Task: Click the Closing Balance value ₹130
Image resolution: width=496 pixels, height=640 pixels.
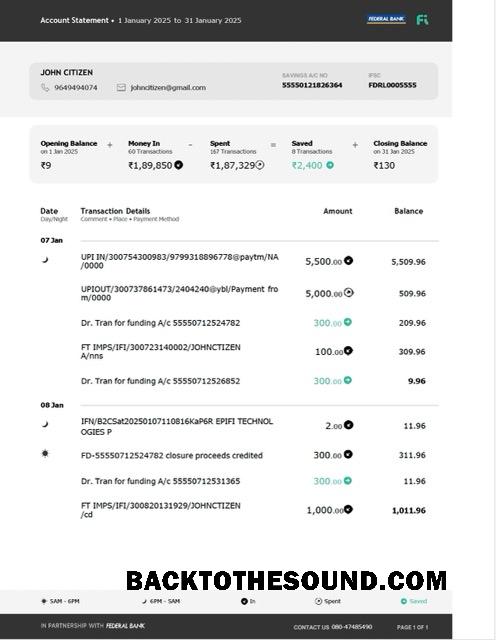Action: 384,165
